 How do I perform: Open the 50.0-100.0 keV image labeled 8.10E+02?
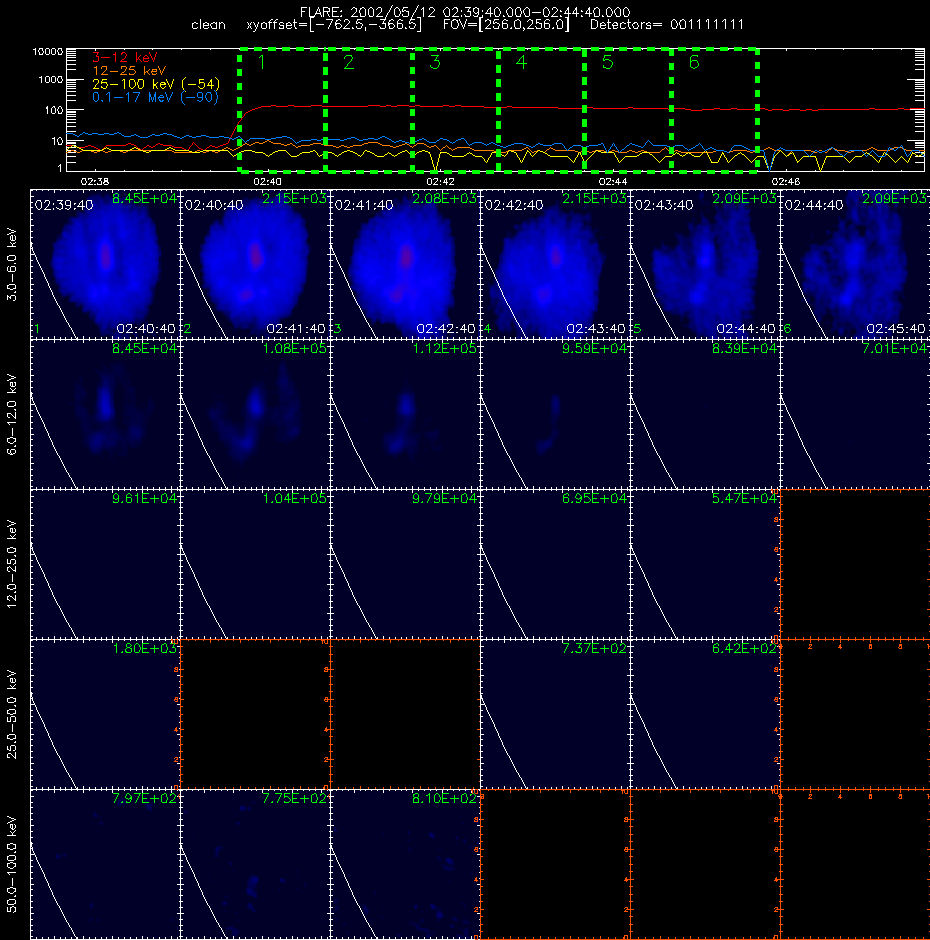[405, 864]
